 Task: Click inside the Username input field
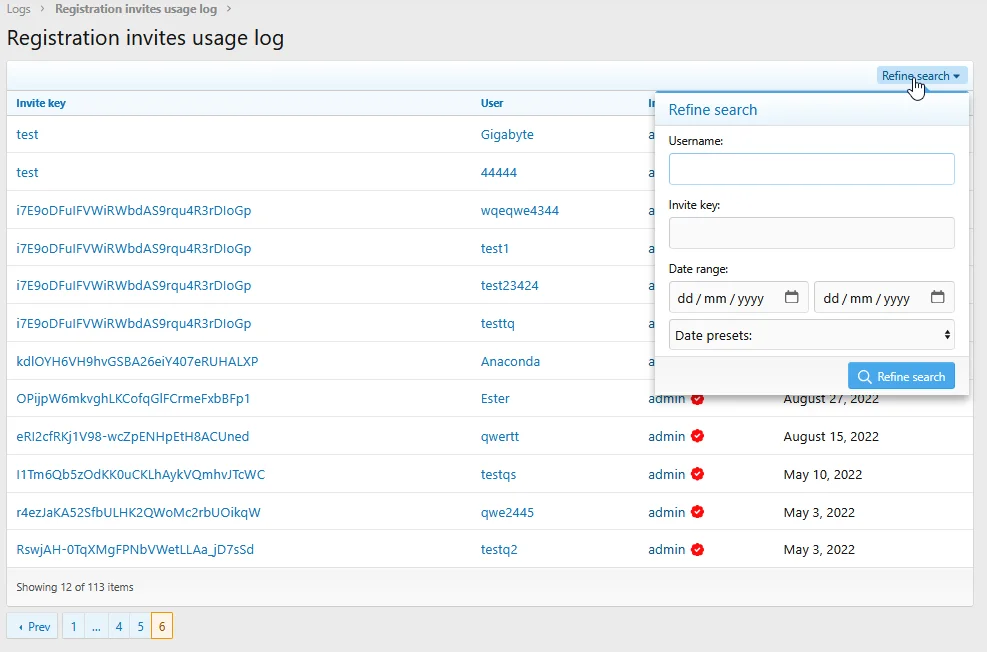(x=811, y=169)
